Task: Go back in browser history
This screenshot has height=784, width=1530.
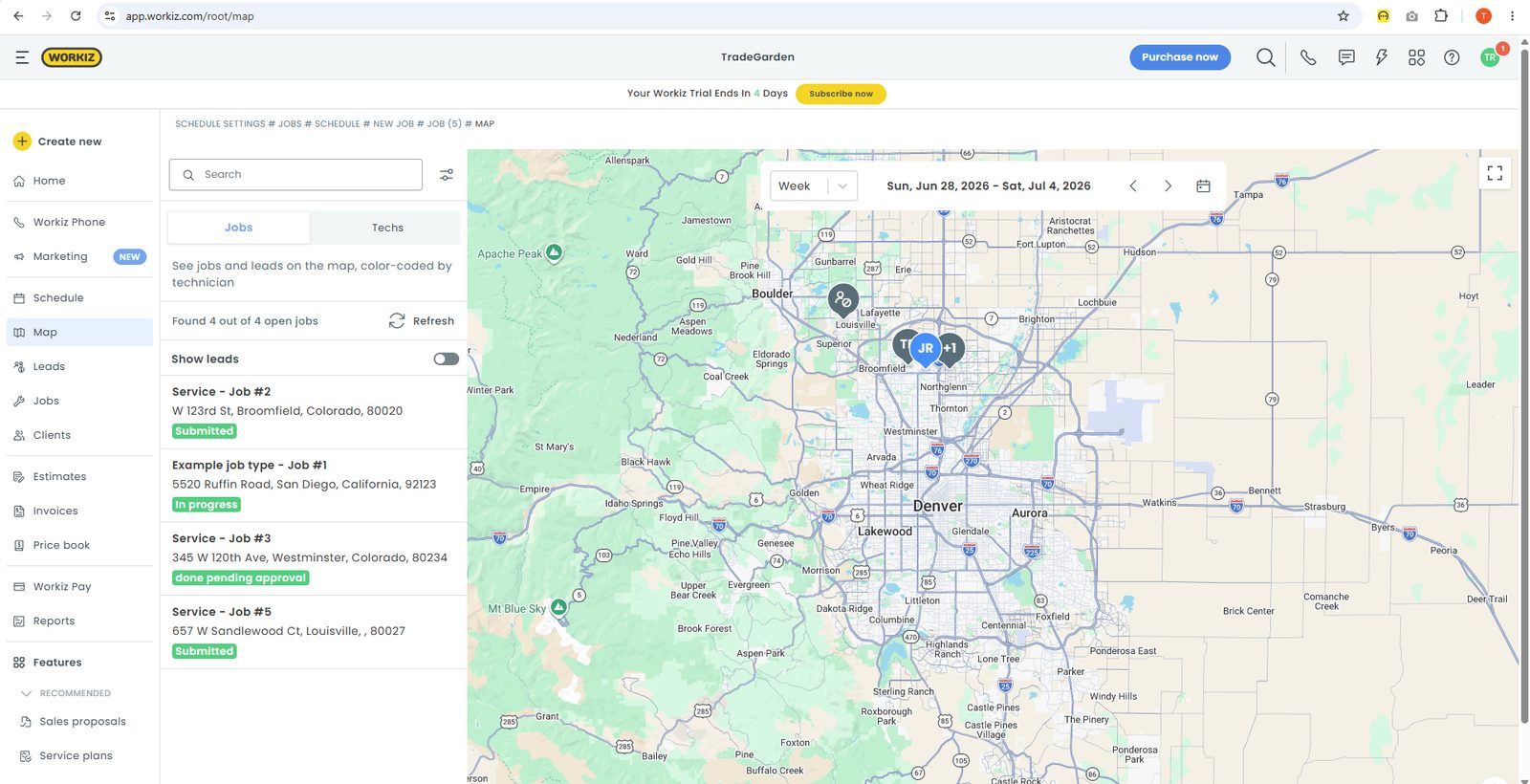Action: click(18, 16)
